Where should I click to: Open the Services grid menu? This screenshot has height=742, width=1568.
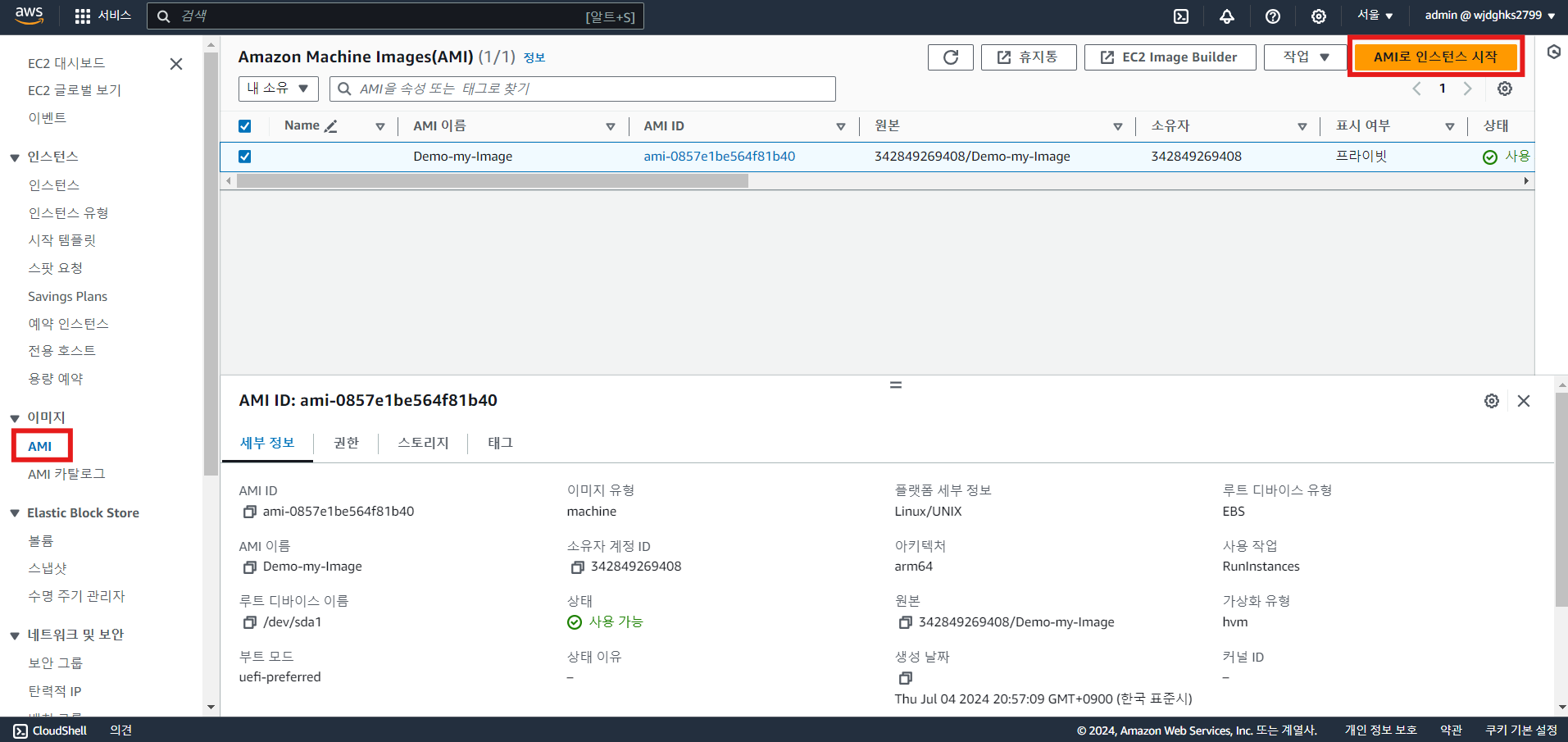(x=102, y=16)
